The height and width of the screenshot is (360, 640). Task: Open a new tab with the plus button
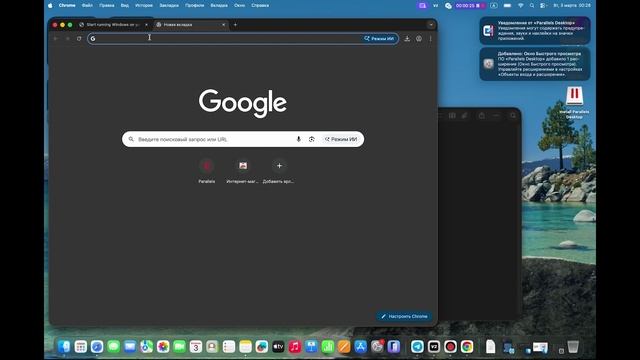click(x=235, y=24)
